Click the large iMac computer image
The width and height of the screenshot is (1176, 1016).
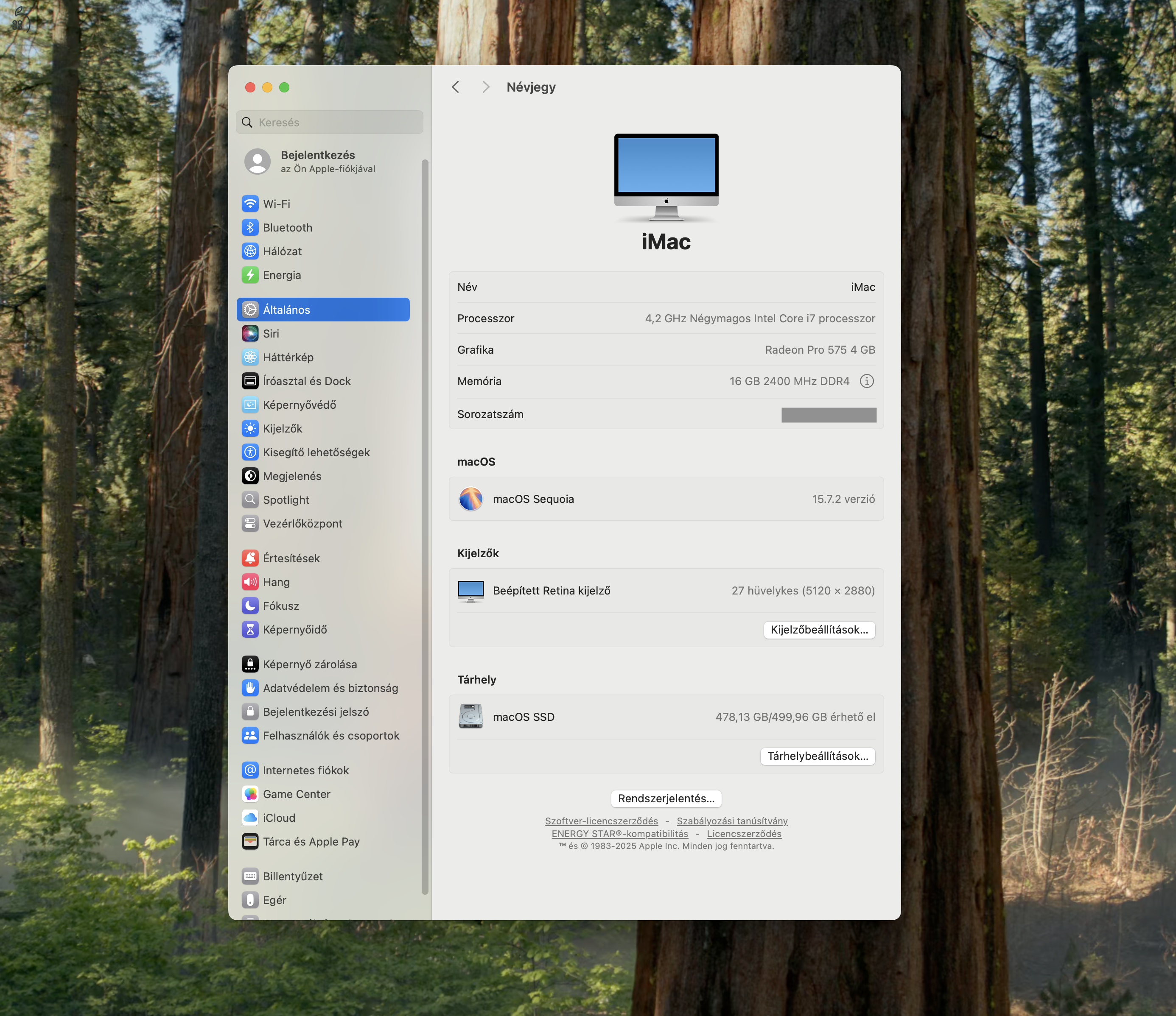coord(666,178)
